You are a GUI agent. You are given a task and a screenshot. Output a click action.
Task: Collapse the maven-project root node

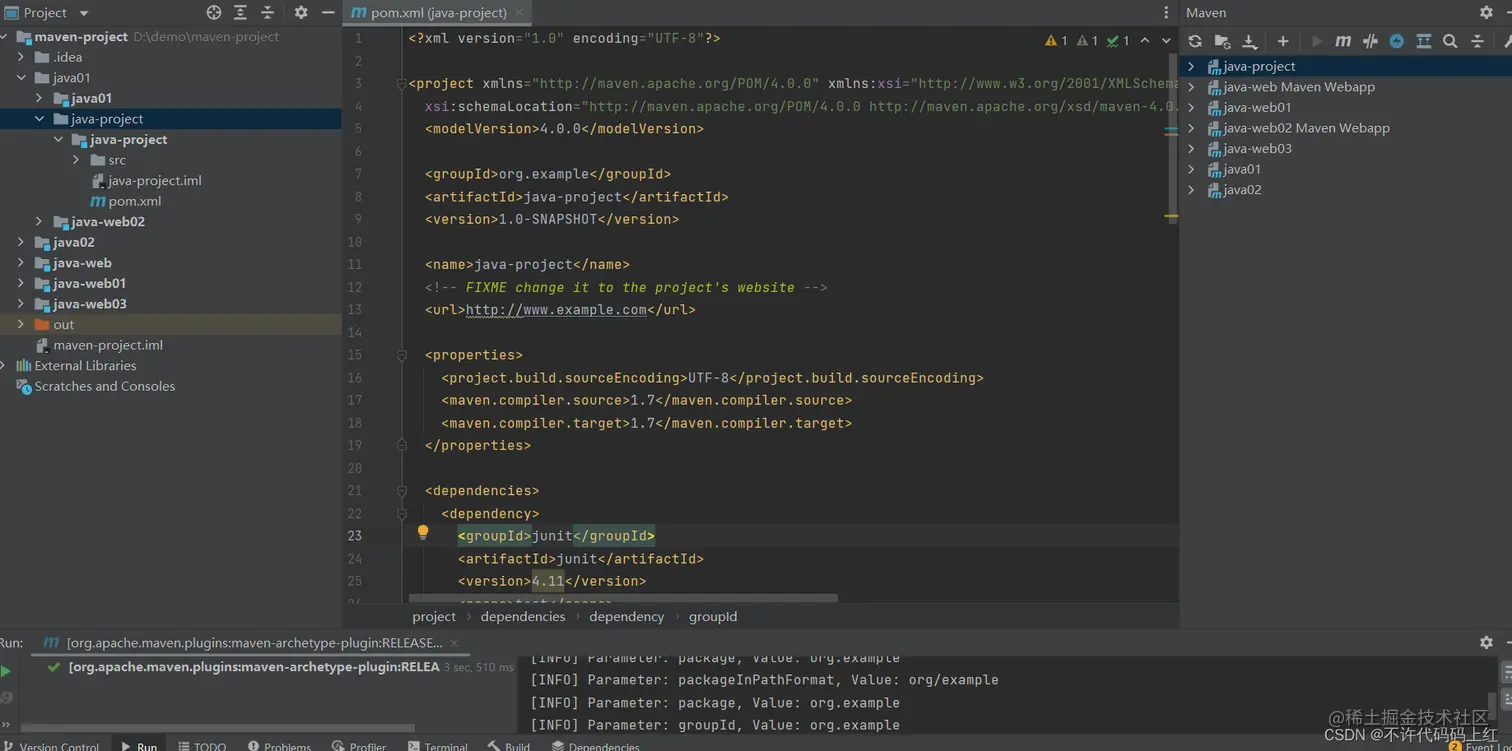tap(4, 37)
